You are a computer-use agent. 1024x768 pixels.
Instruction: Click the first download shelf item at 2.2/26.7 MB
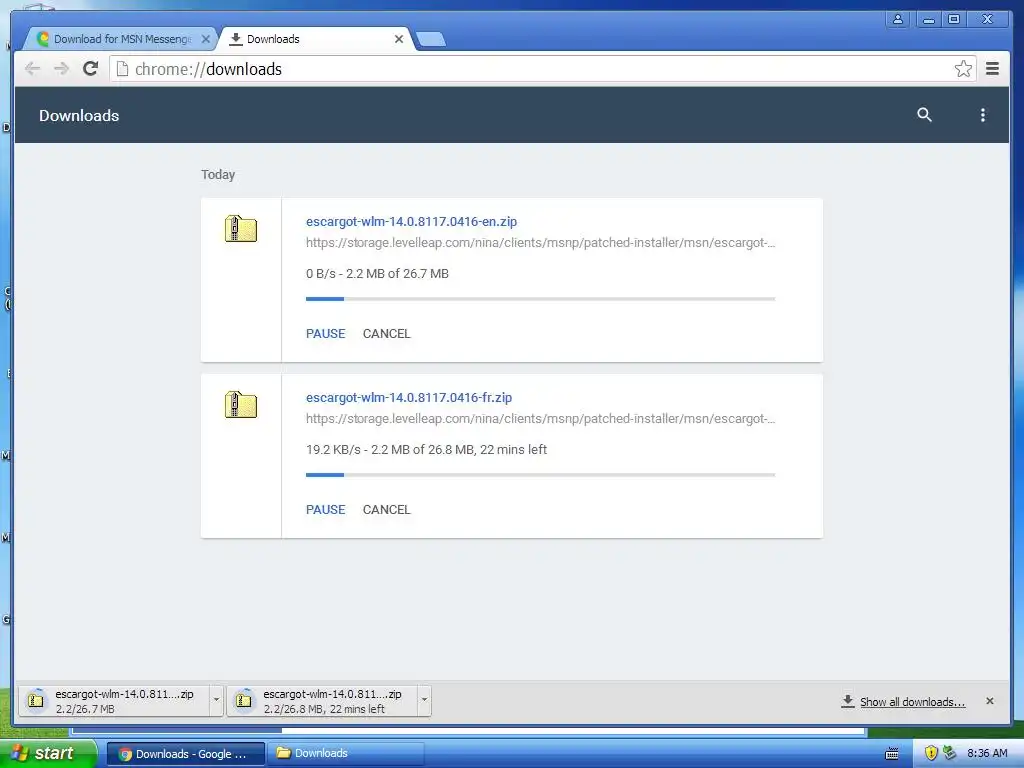point(113,701)
